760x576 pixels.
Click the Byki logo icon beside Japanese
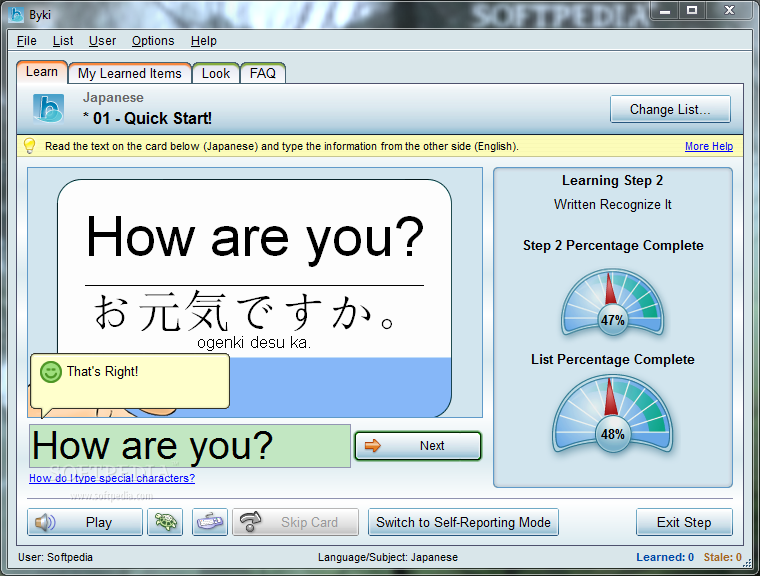point(48,109)
